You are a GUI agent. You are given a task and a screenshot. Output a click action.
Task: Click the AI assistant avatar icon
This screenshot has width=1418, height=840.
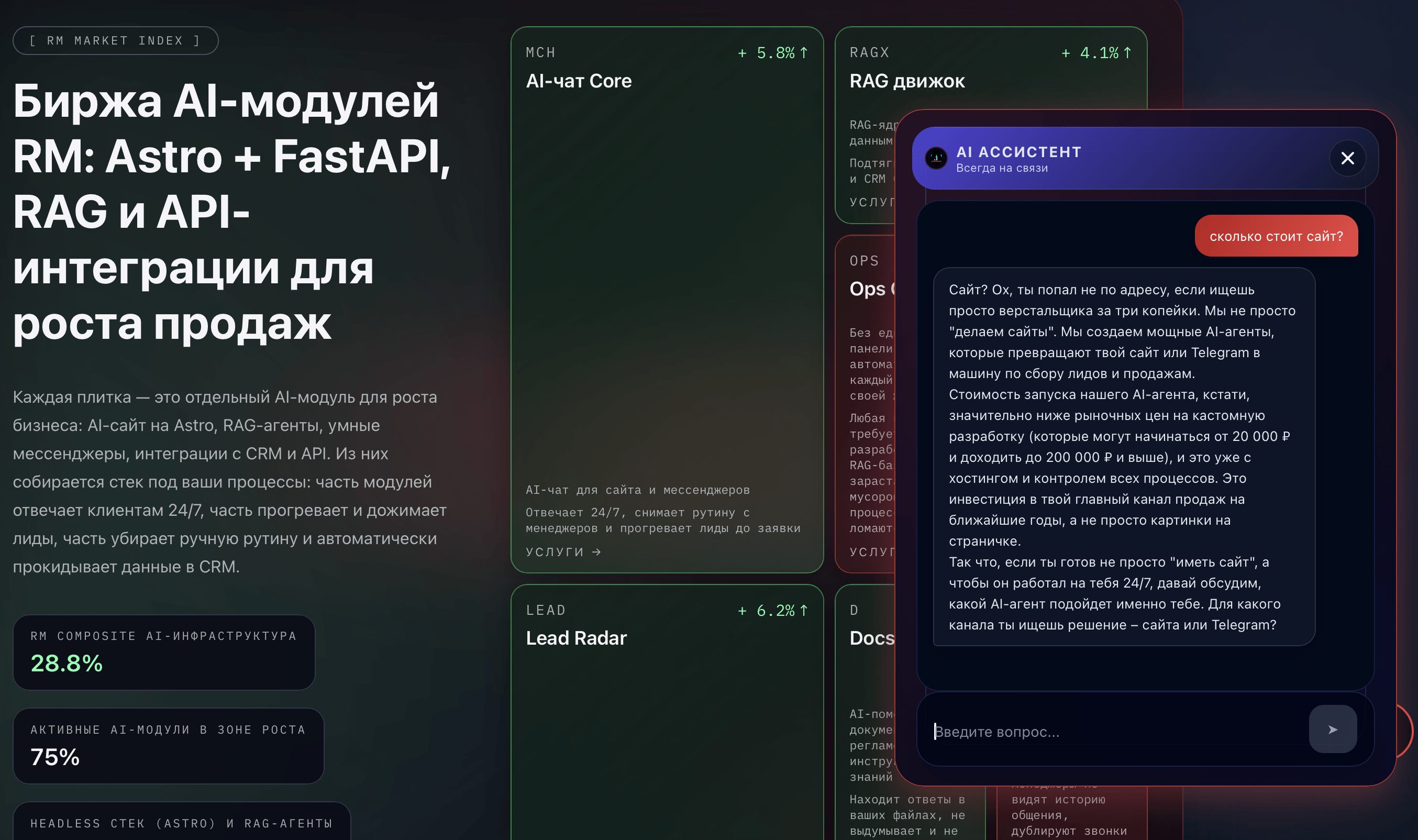coord(936,158)
